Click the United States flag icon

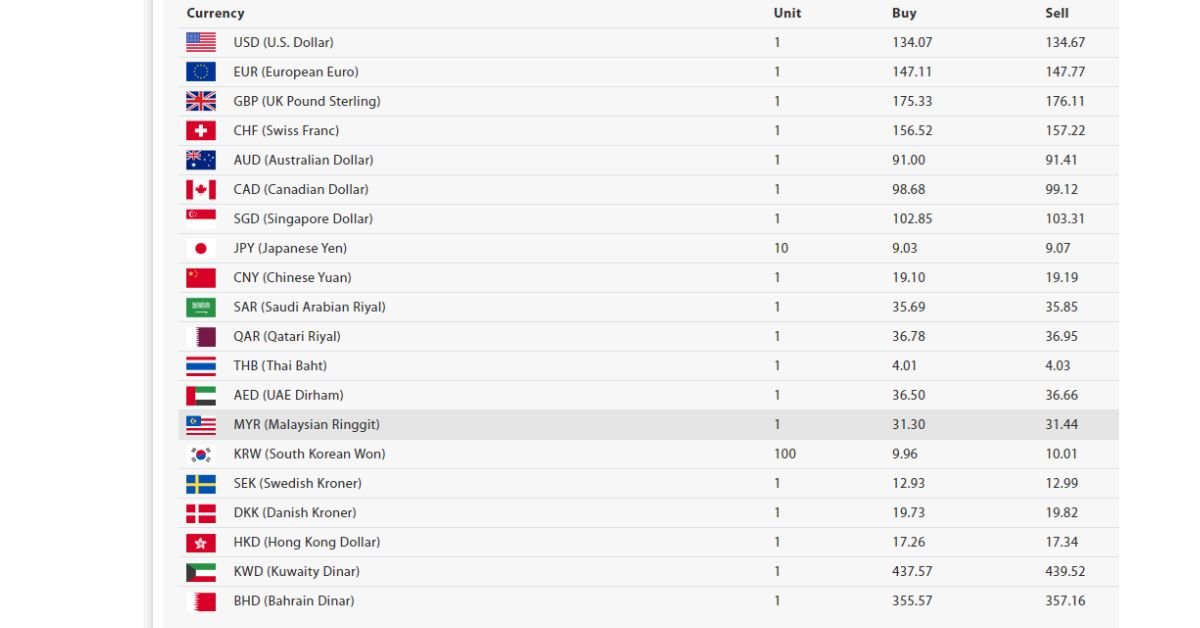click(200, 42)
